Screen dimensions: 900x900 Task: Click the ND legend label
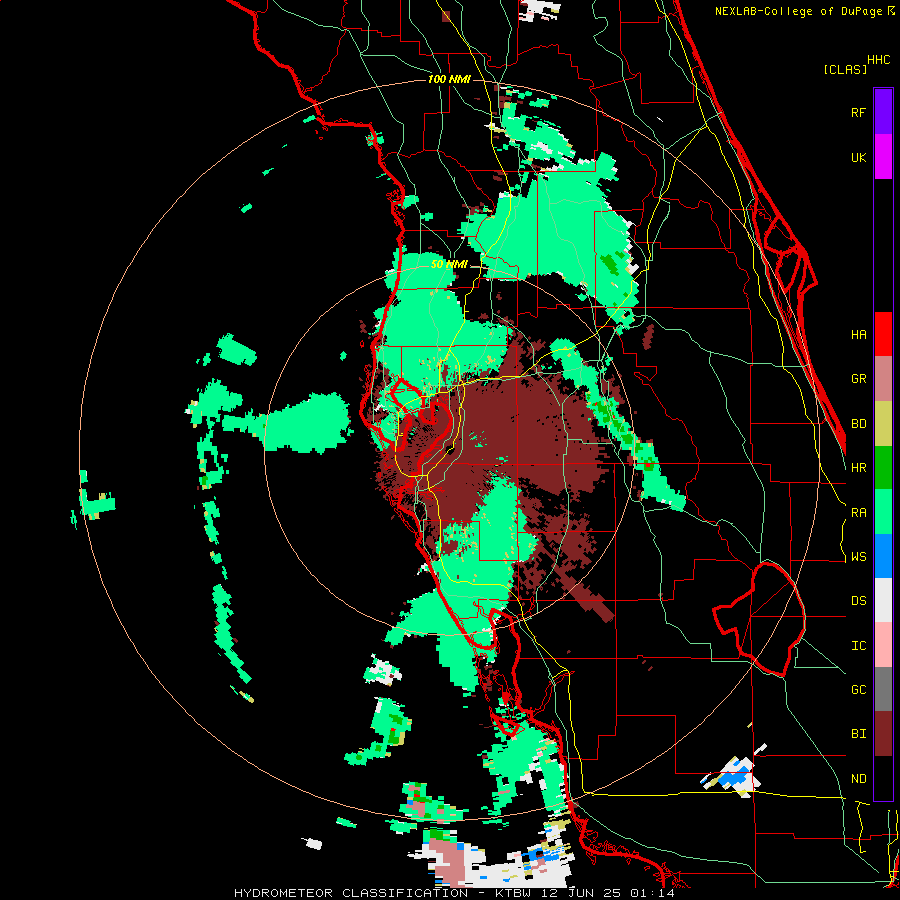click(859, 779)
